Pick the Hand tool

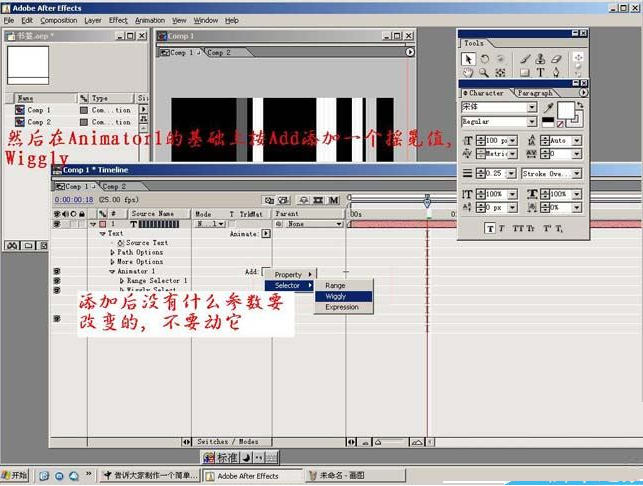point(468,73)
